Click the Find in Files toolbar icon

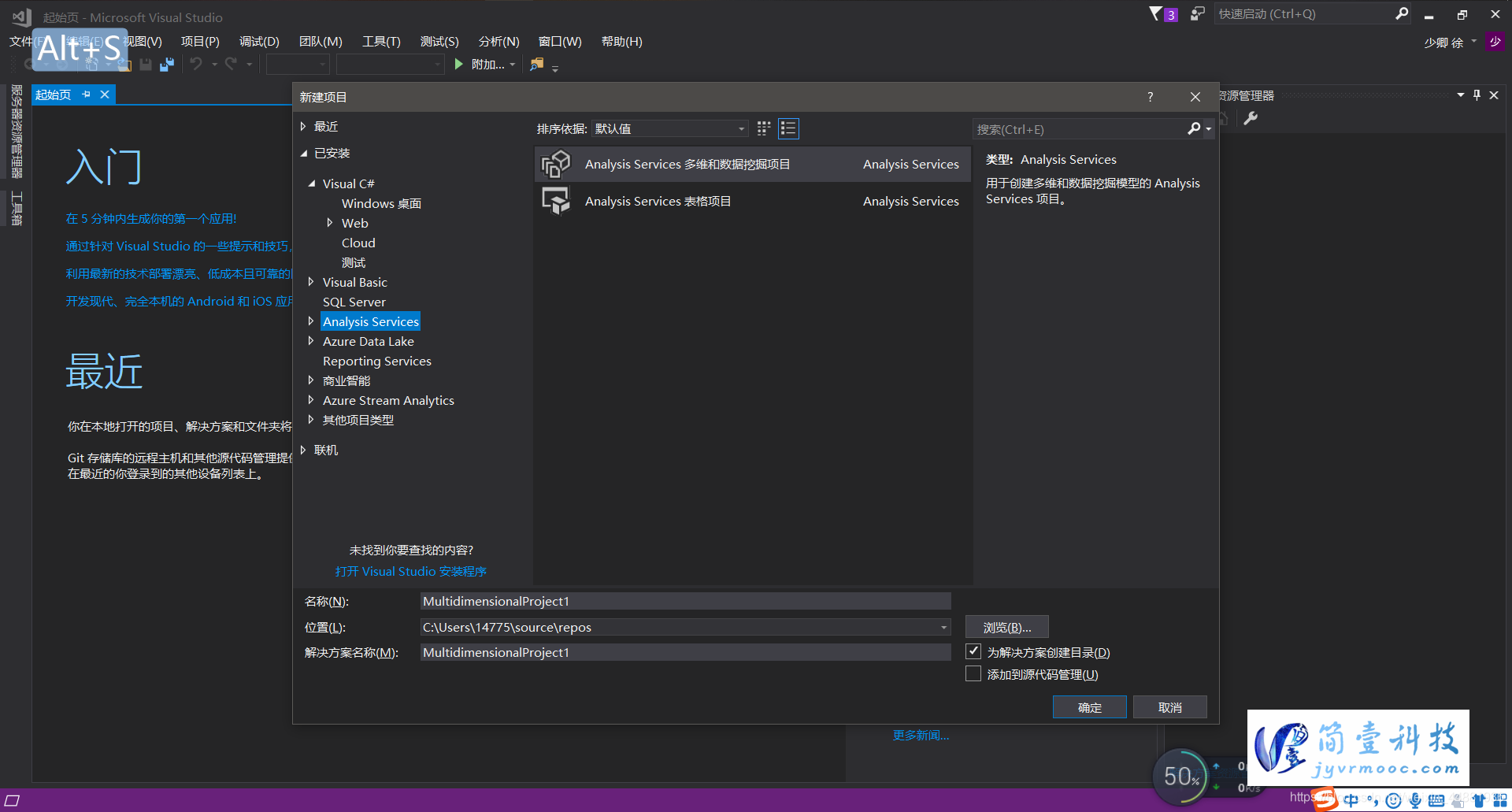coord(537,65)
